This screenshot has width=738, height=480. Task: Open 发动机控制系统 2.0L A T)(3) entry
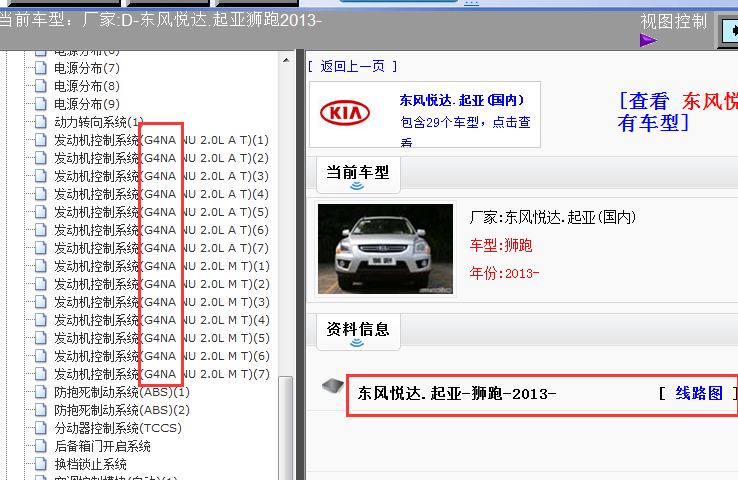(x=161, y=176)
